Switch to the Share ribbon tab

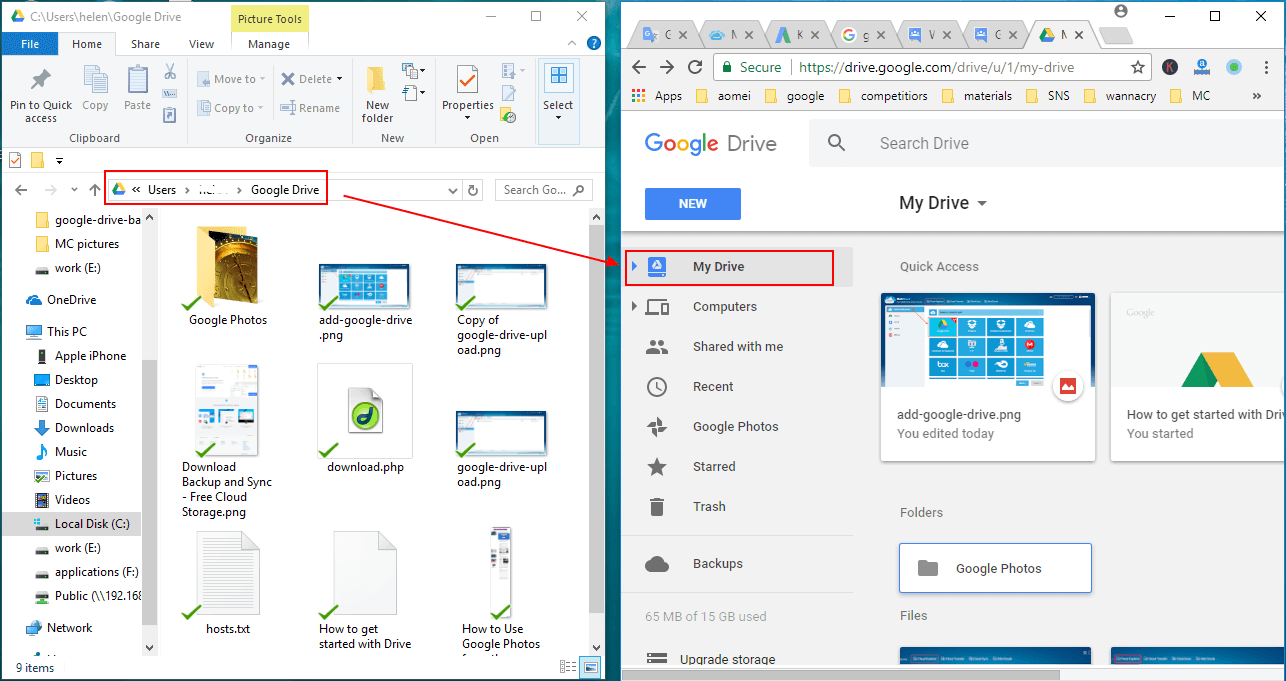[145, 44]
